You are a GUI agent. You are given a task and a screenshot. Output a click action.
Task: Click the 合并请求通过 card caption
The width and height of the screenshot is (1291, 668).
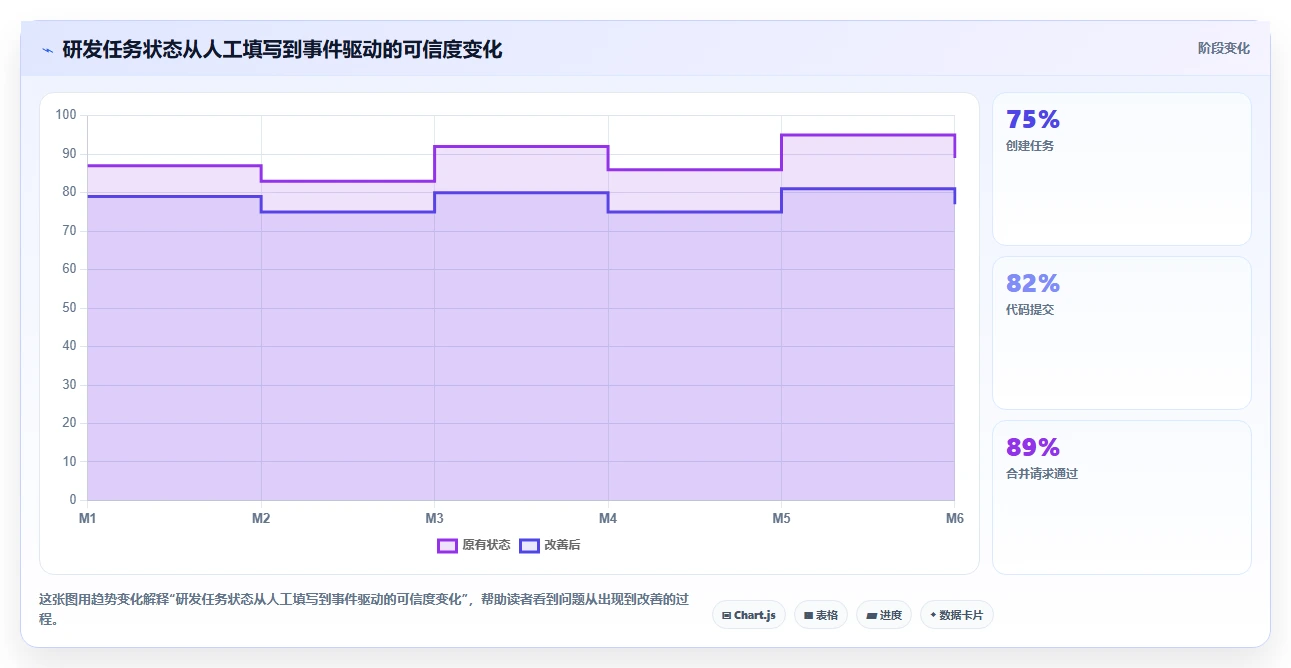pyautogui.click(x=1042, y=474)
